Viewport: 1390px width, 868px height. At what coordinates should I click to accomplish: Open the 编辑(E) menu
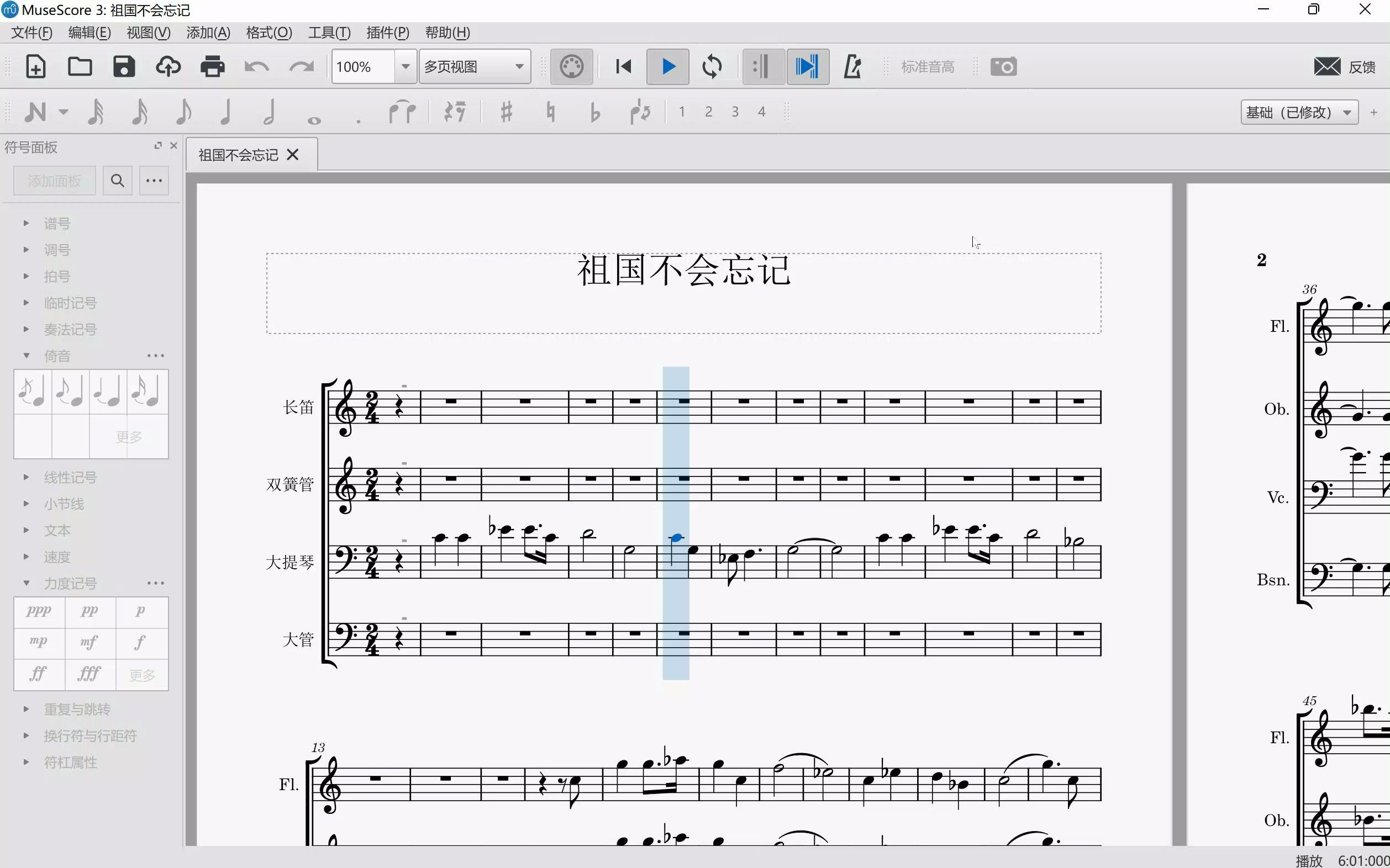(x=89, y=33)
